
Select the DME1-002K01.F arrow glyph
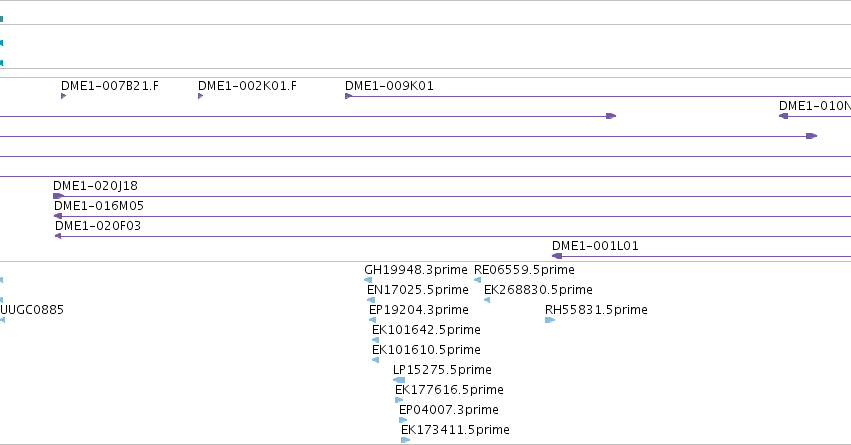[200, 96]
